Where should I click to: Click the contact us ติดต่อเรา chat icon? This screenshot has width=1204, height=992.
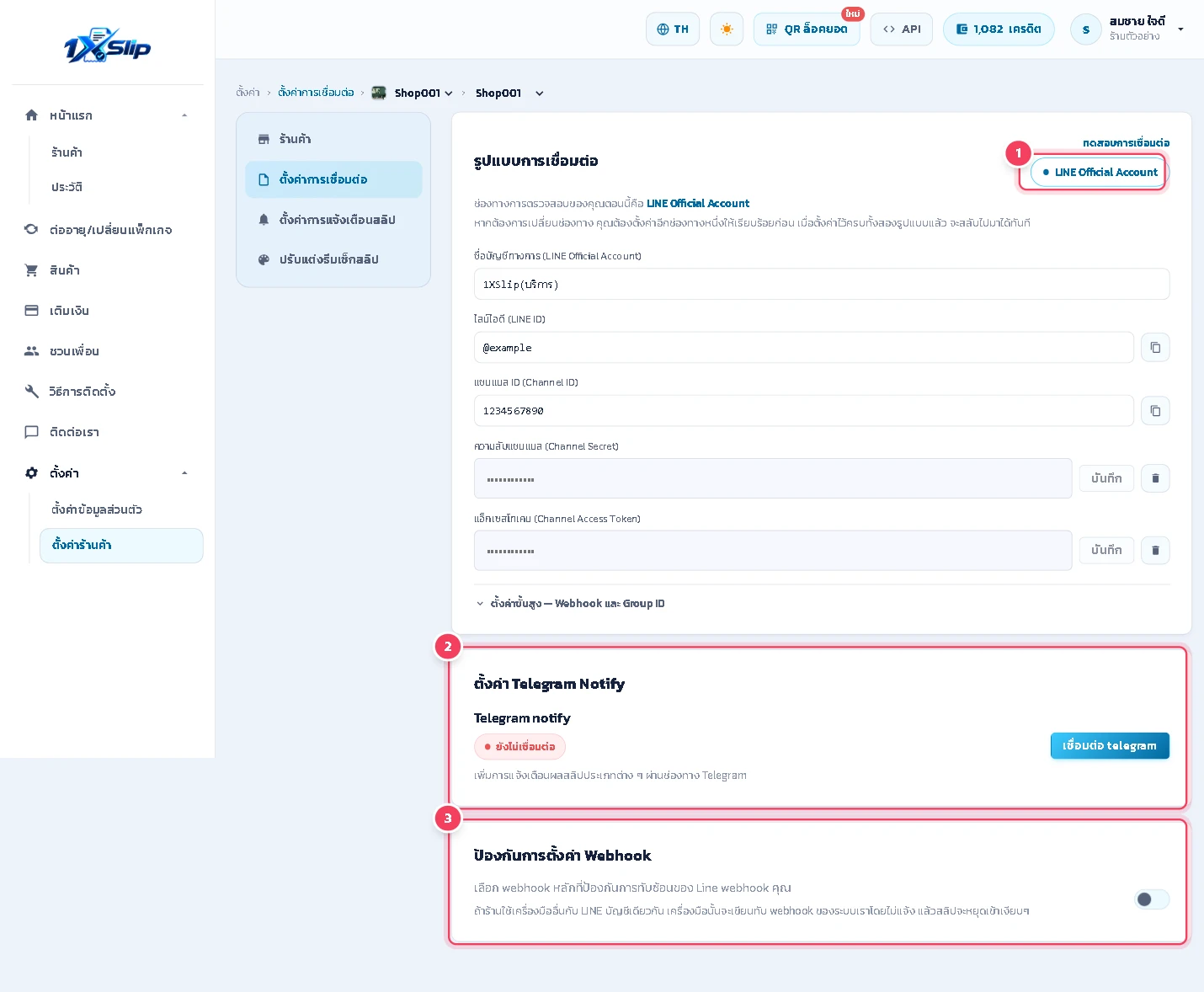(x=32, y=432)
